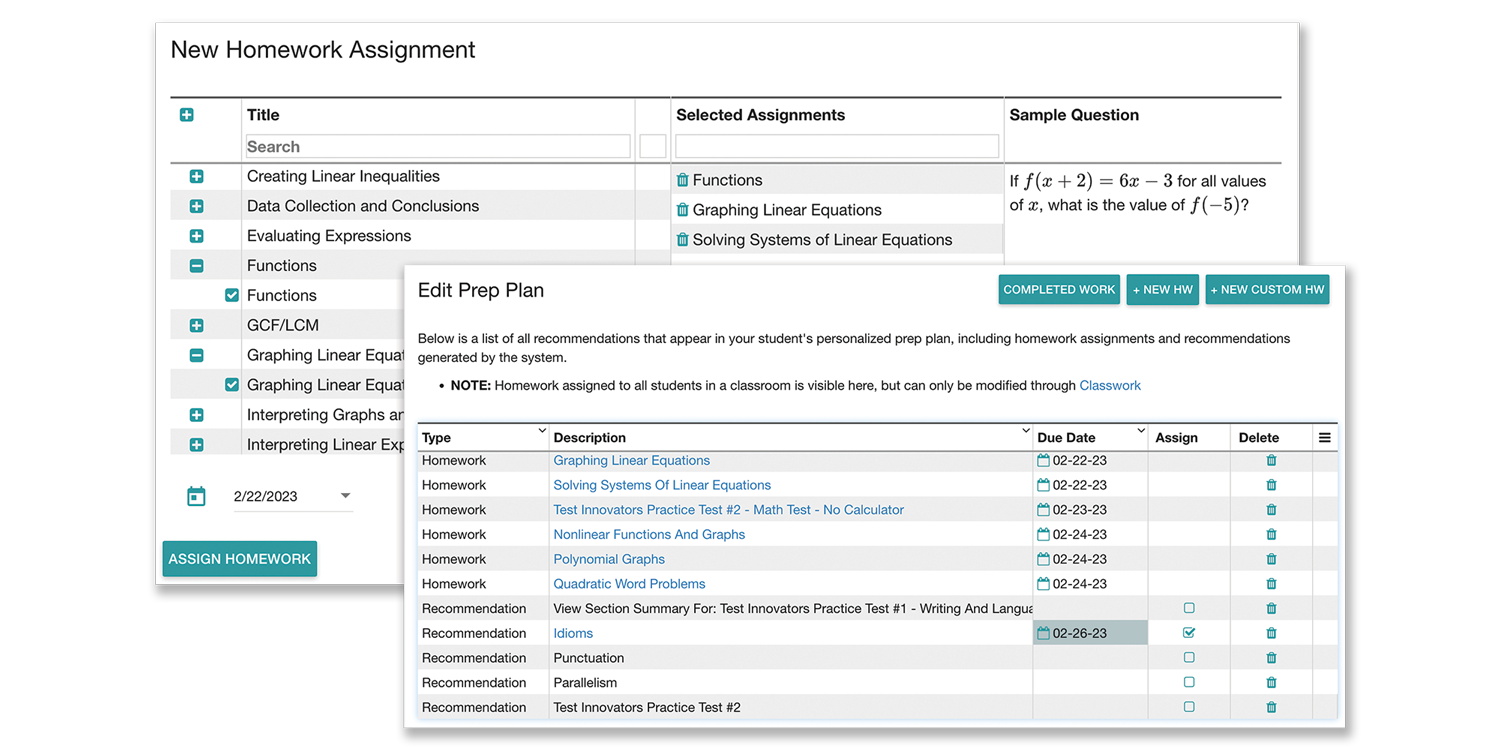Viewport: 1500px width, 750px height.
Task: Delete the Parallelism recommendation row
Action: coord(1271,683)
